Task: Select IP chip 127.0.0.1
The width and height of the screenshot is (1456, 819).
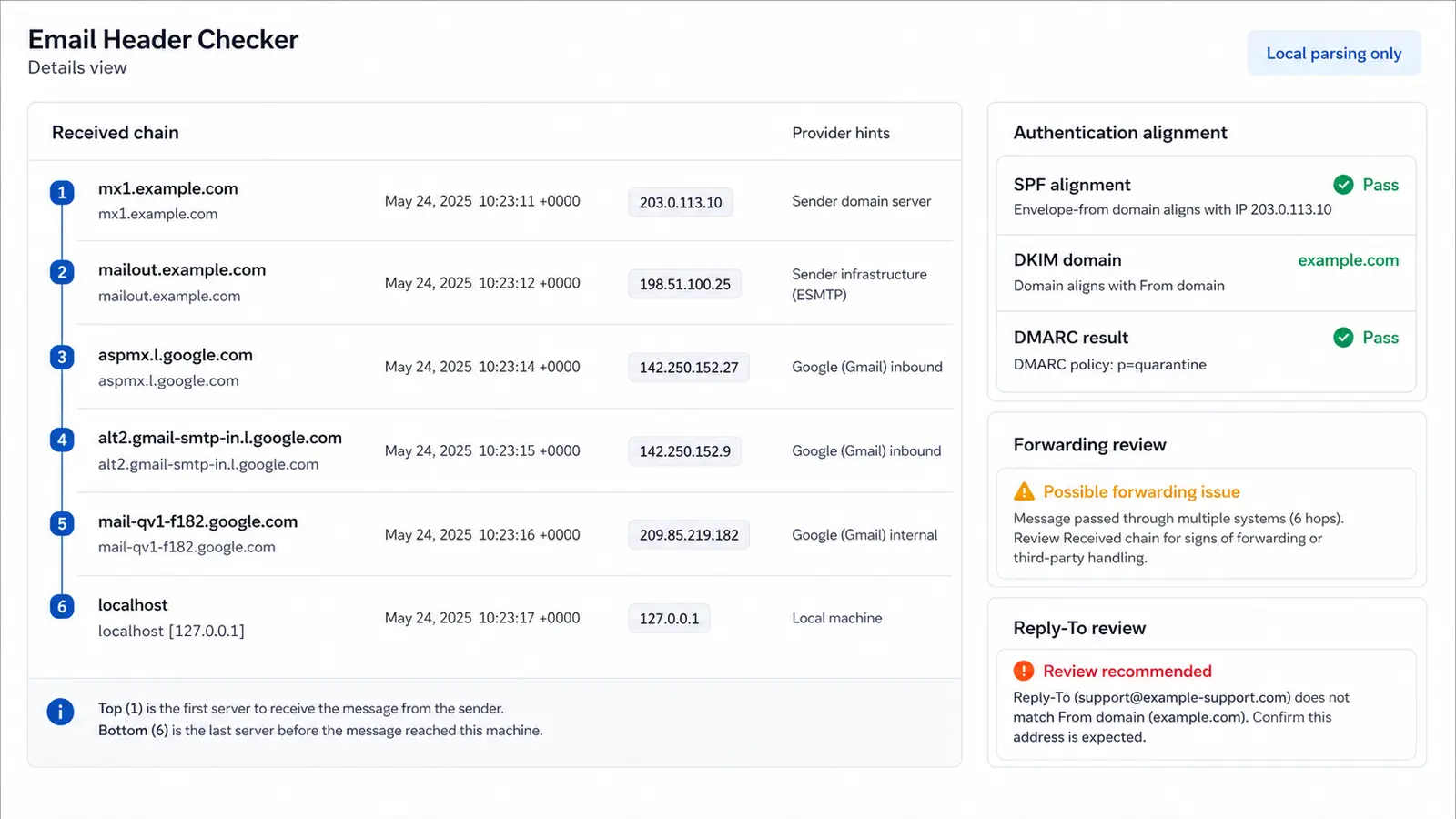Action: 669,619
